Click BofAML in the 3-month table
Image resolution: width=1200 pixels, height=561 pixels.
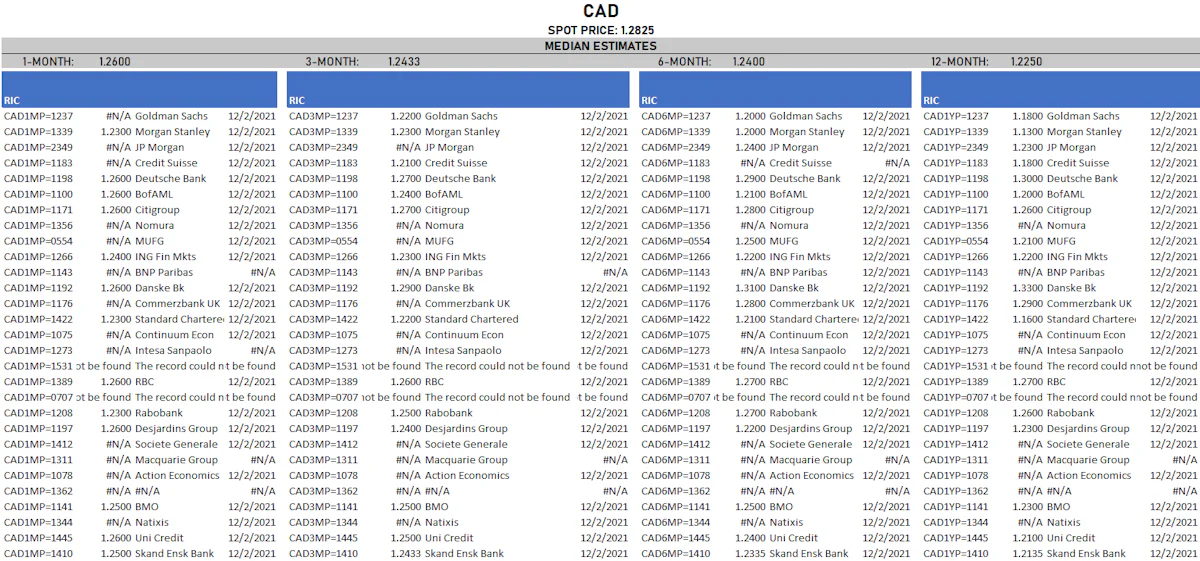tap(446, 194)
